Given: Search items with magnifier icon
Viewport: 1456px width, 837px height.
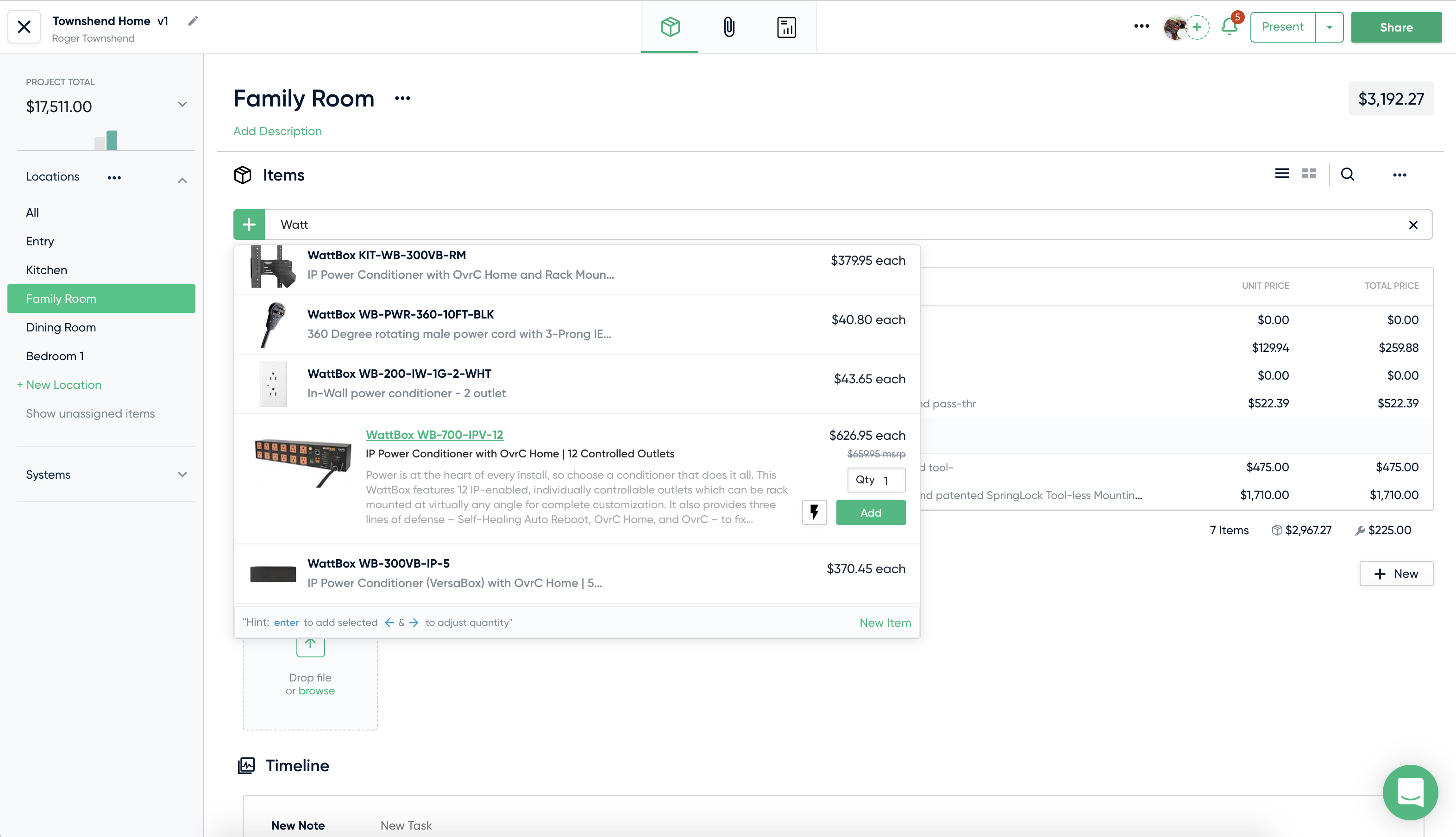Looking at the screenshot, I should 1347,174.
